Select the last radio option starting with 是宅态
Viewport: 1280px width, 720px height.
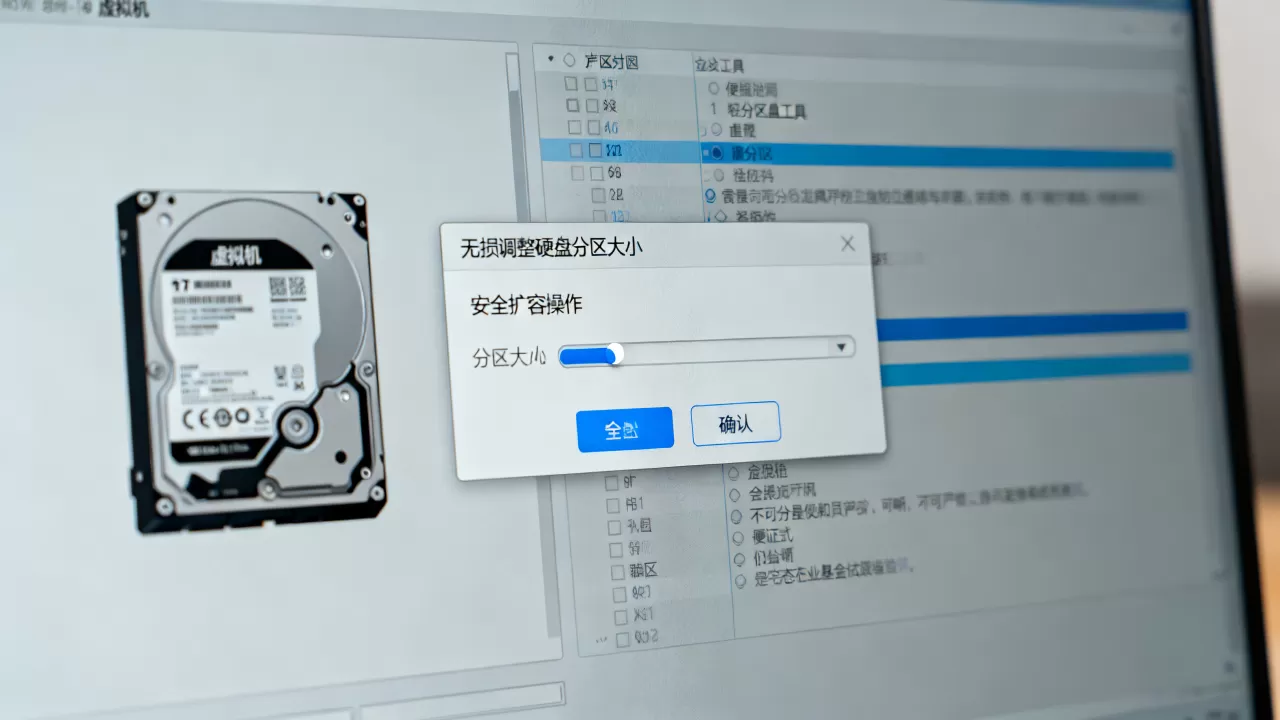(x=742, y=580)
